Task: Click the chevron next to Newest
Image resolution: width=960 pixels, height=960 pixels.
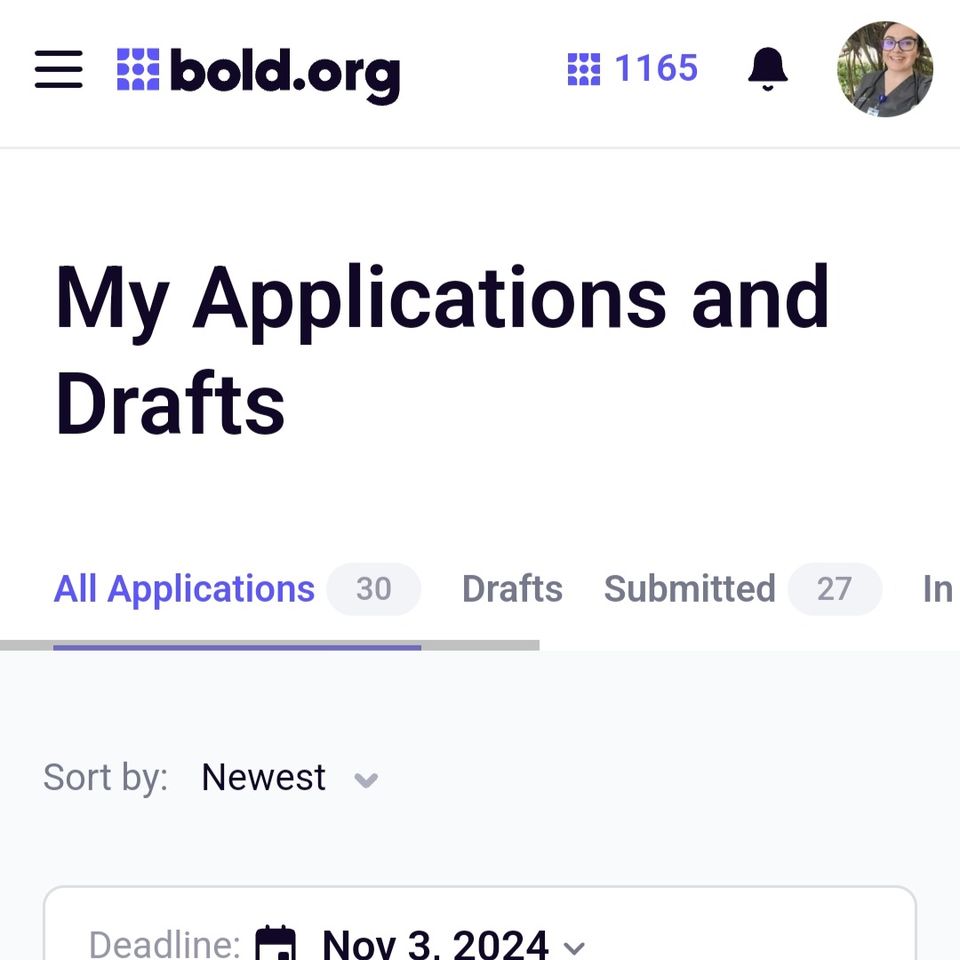Action: [x=366, y=780]
